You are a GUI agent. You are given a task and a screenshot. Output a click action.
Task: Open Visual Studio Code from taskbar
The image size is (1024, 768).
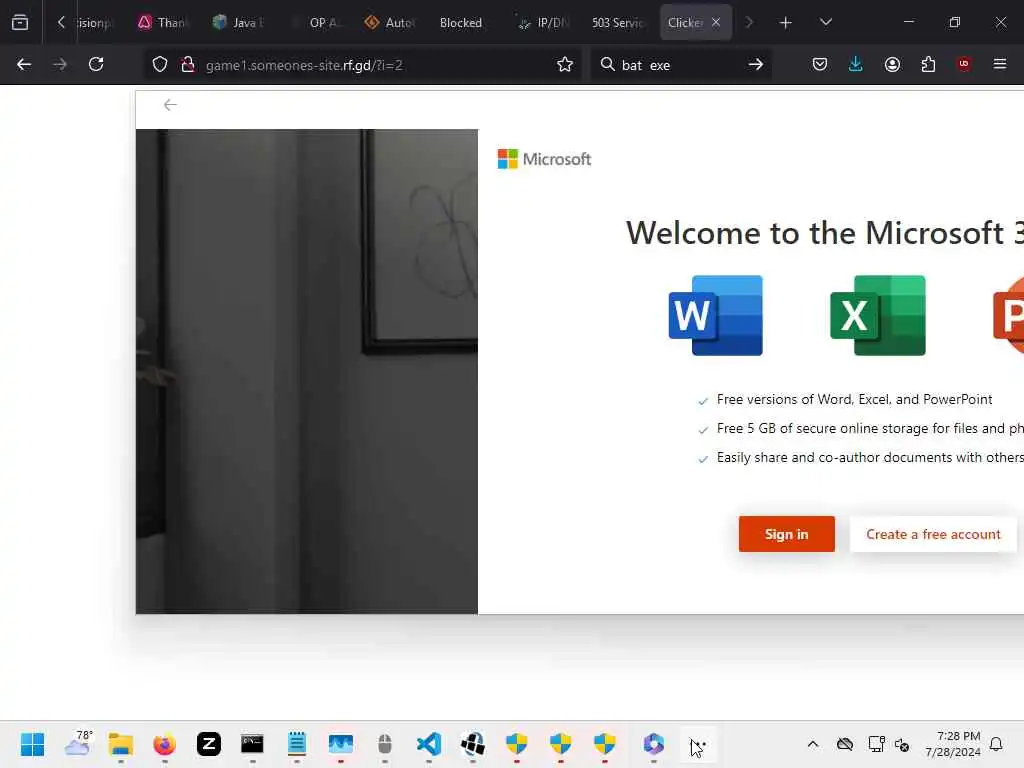[429, 744]
